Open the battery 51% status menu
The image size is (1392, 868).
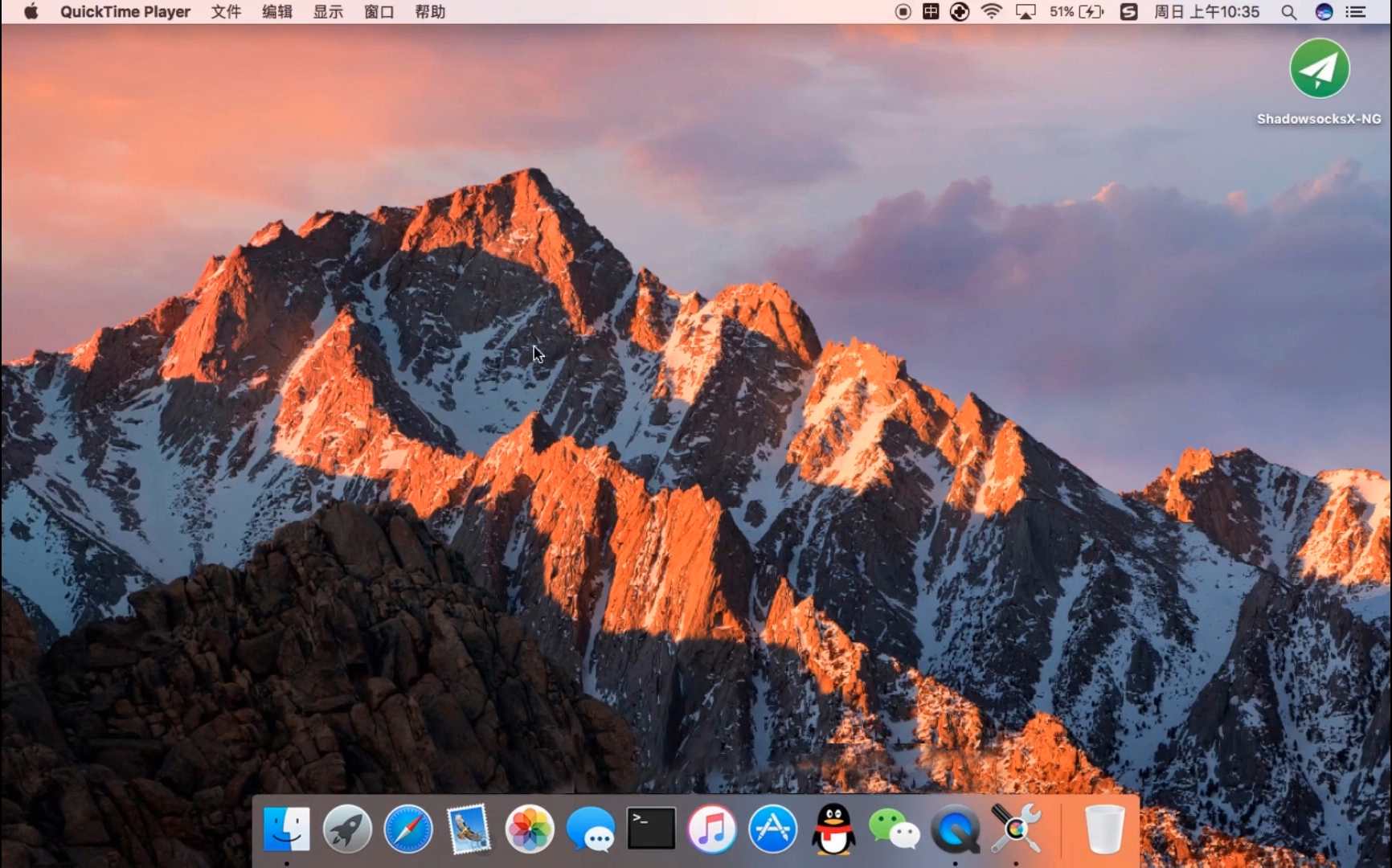[x=1076, y=12]
